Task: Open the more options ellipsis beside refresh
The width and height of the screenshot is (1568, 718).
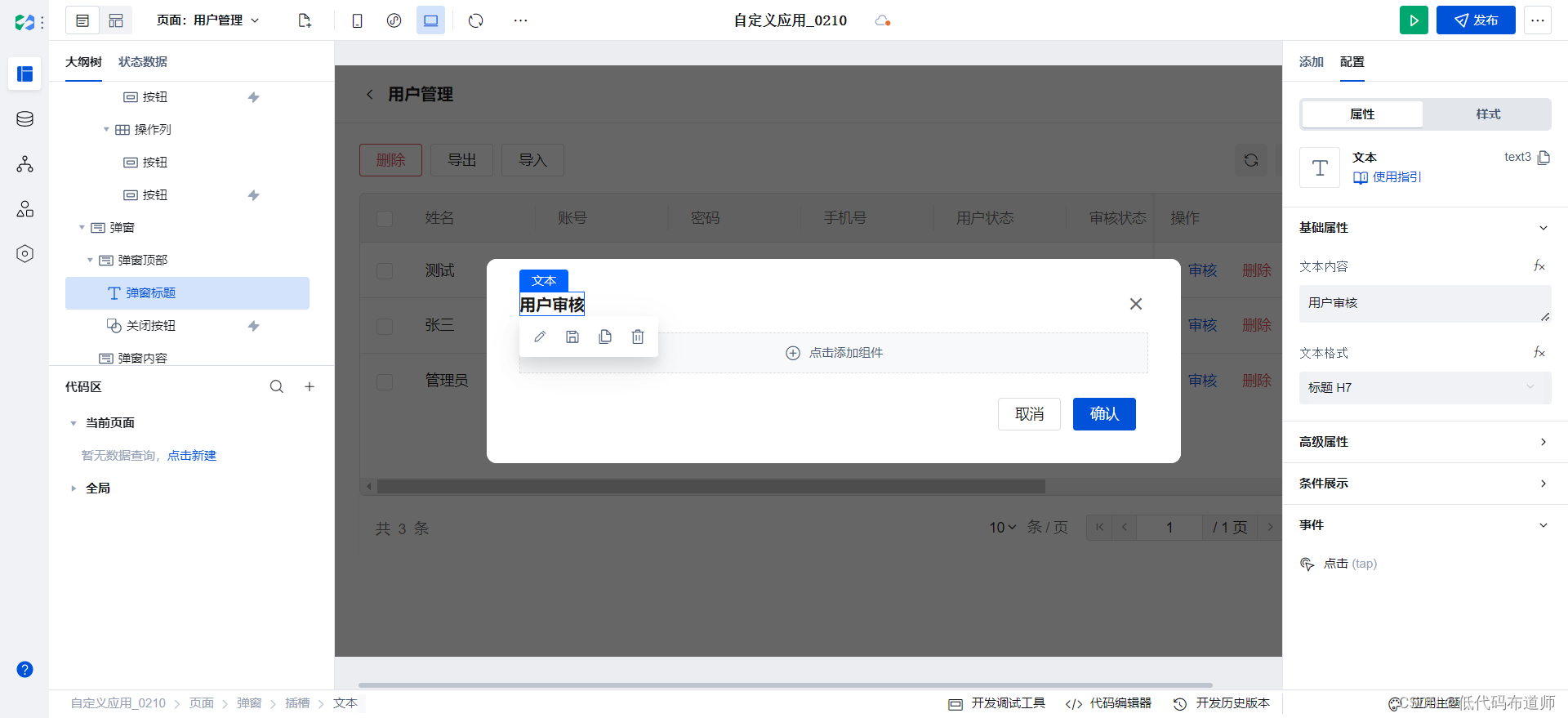Action: pos(520,20)
